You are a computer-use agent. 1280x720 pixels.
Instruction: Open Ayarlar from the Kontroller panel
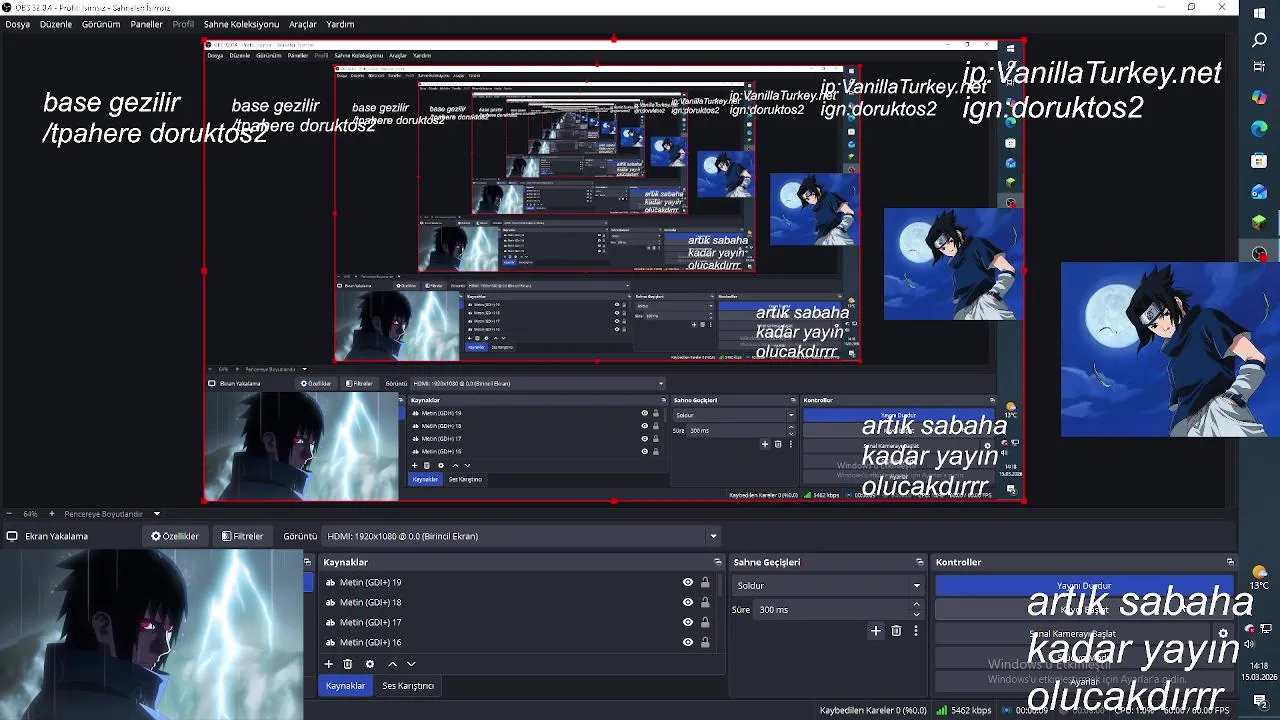1084,682
